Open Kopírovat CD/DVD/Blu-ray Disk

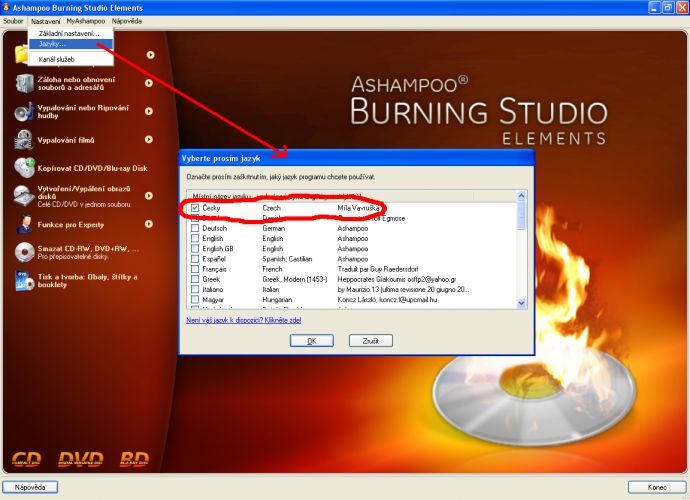[92, 168]
